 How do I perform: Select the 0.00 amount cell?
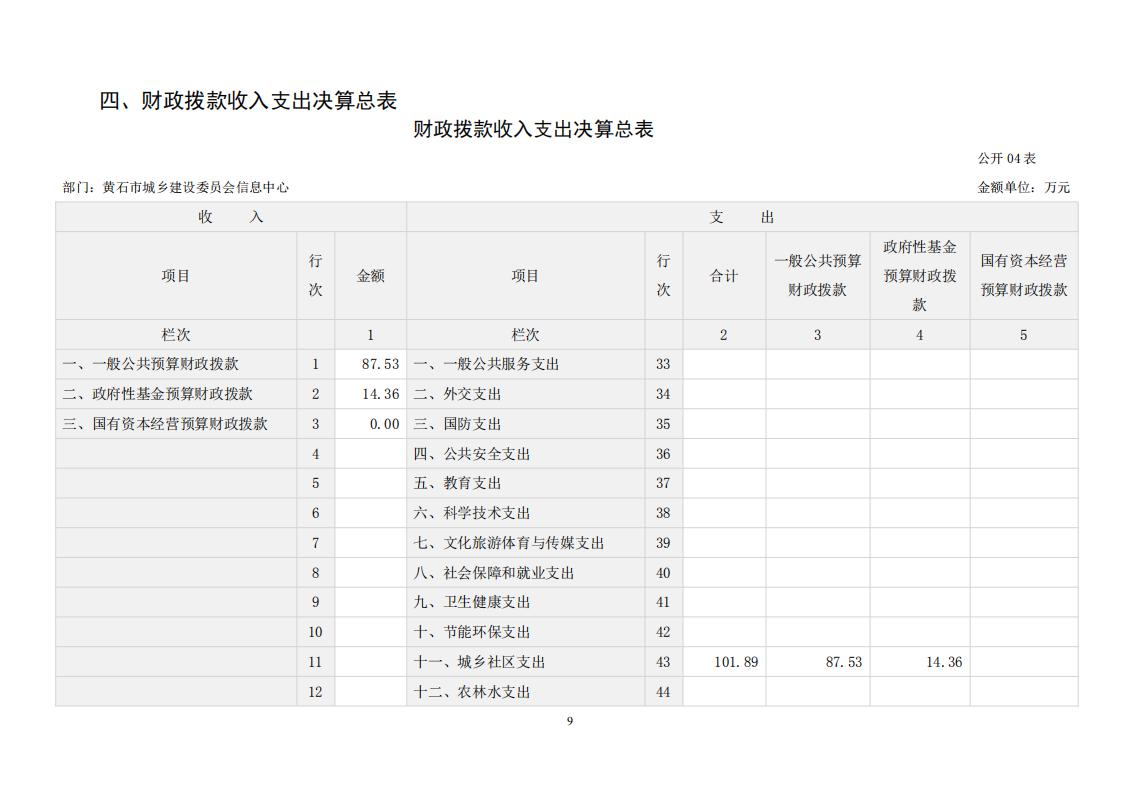pos(383,424)
